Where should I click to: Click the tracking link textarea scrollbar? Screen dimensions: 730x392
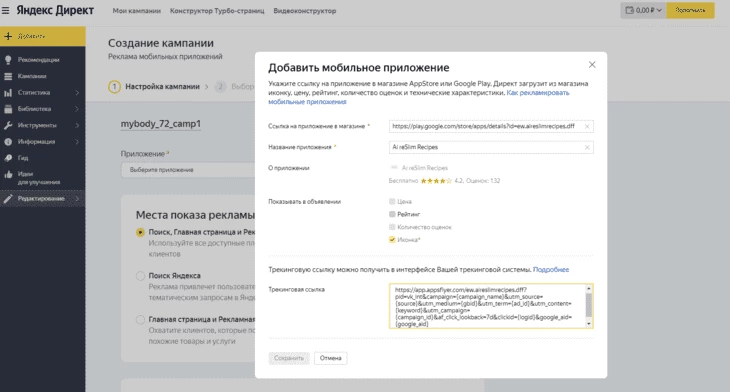(x=588, y=306)
